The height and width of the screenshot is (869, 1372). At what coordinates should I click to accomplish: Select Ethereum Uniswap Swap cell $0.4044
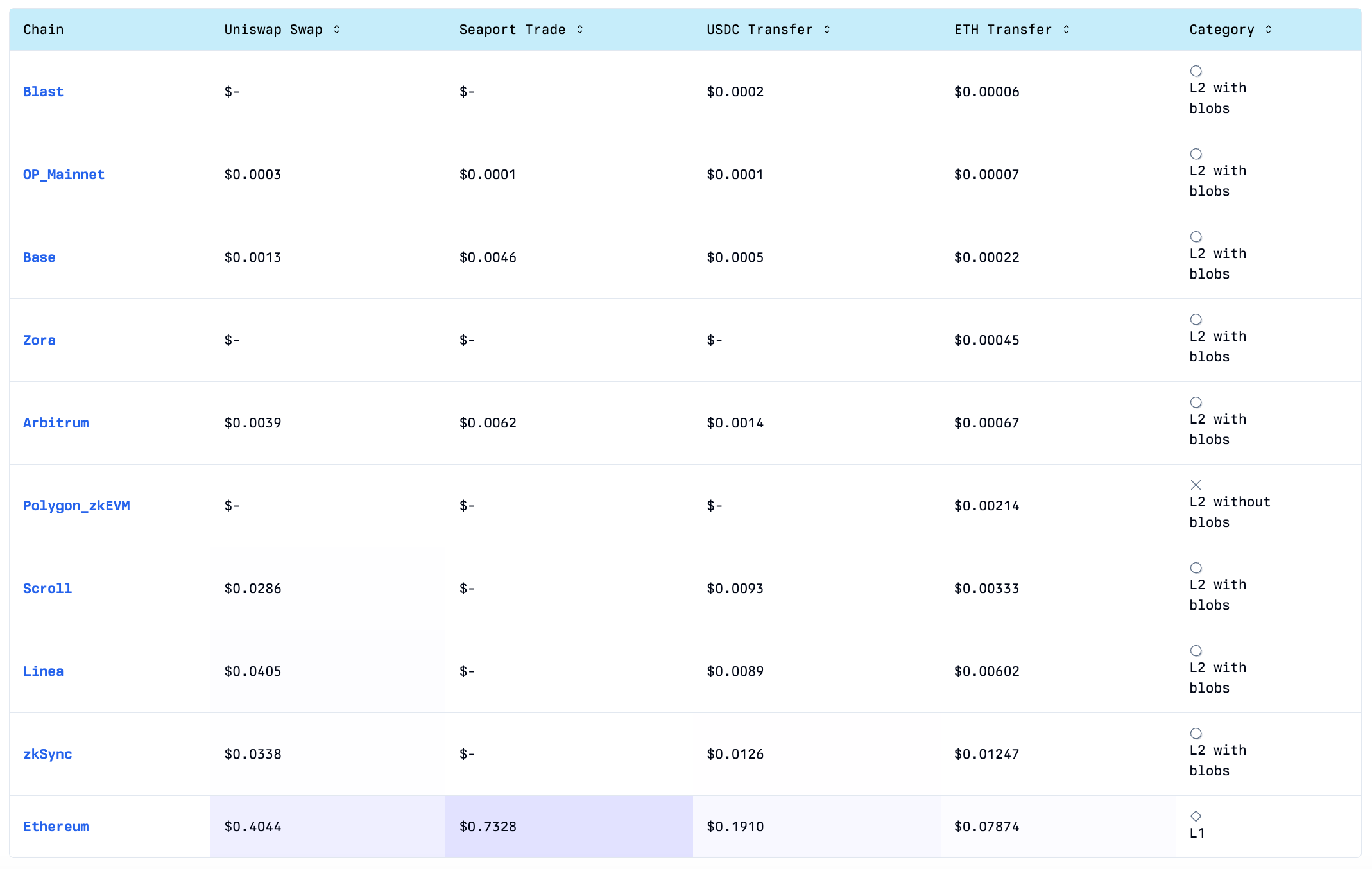coord(327,827)
